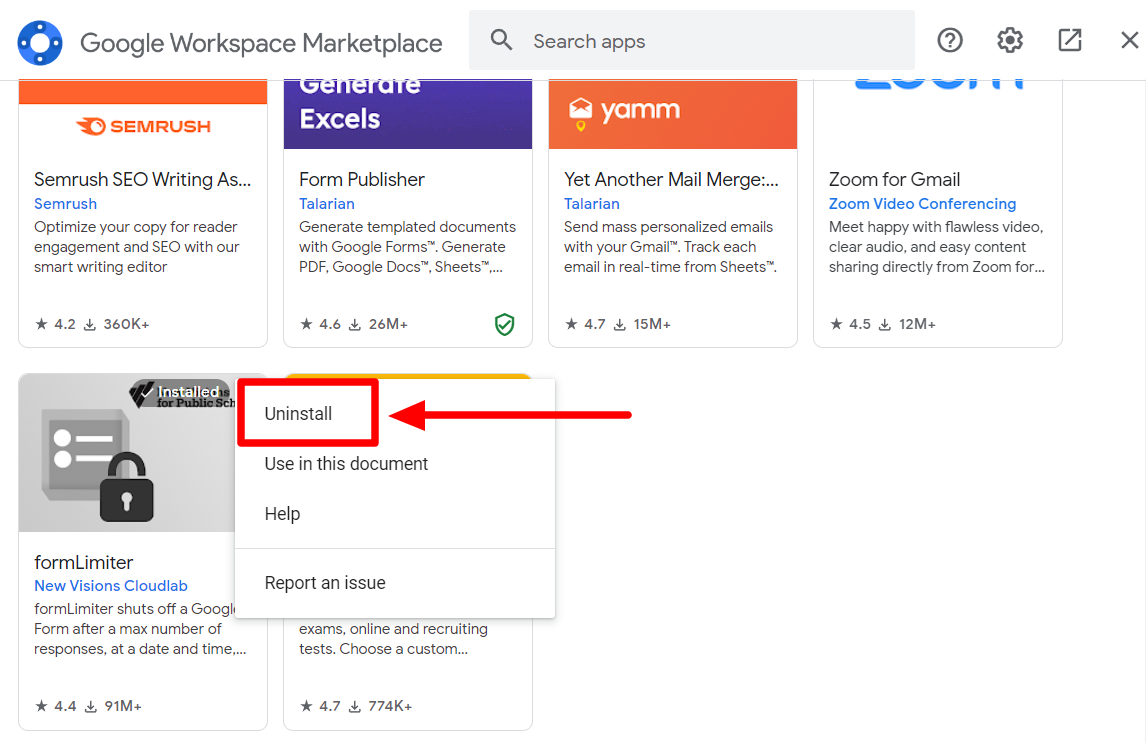
Task: Click the Semrush description text
Action: [137, 247]
